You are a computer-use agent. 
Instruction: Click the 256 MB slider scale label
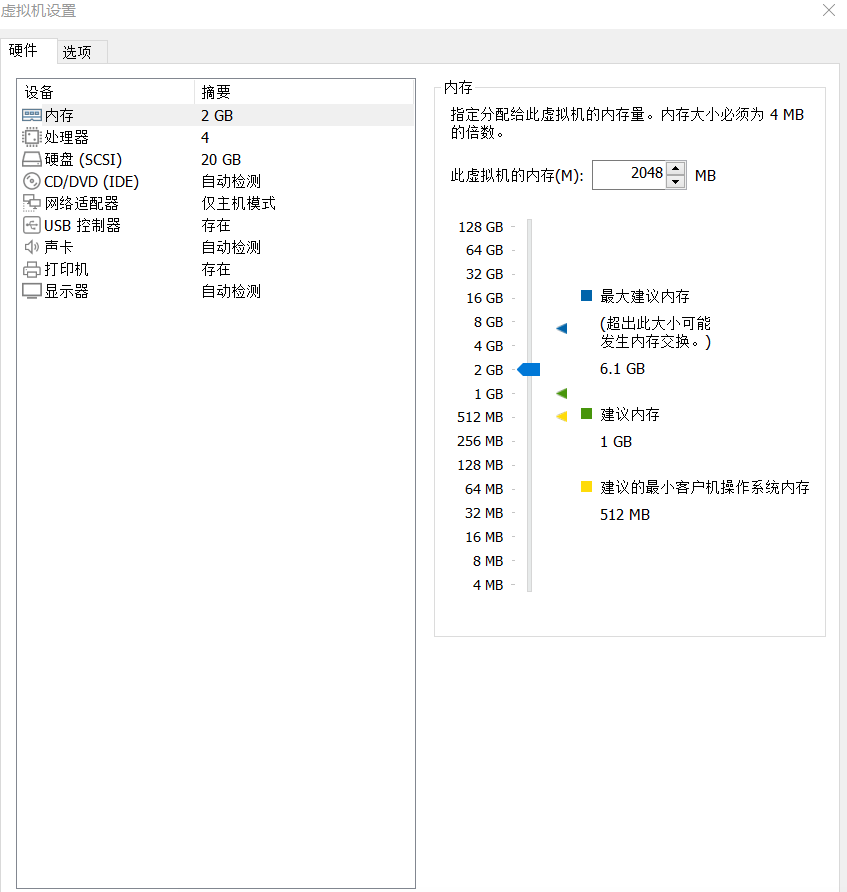480,441
